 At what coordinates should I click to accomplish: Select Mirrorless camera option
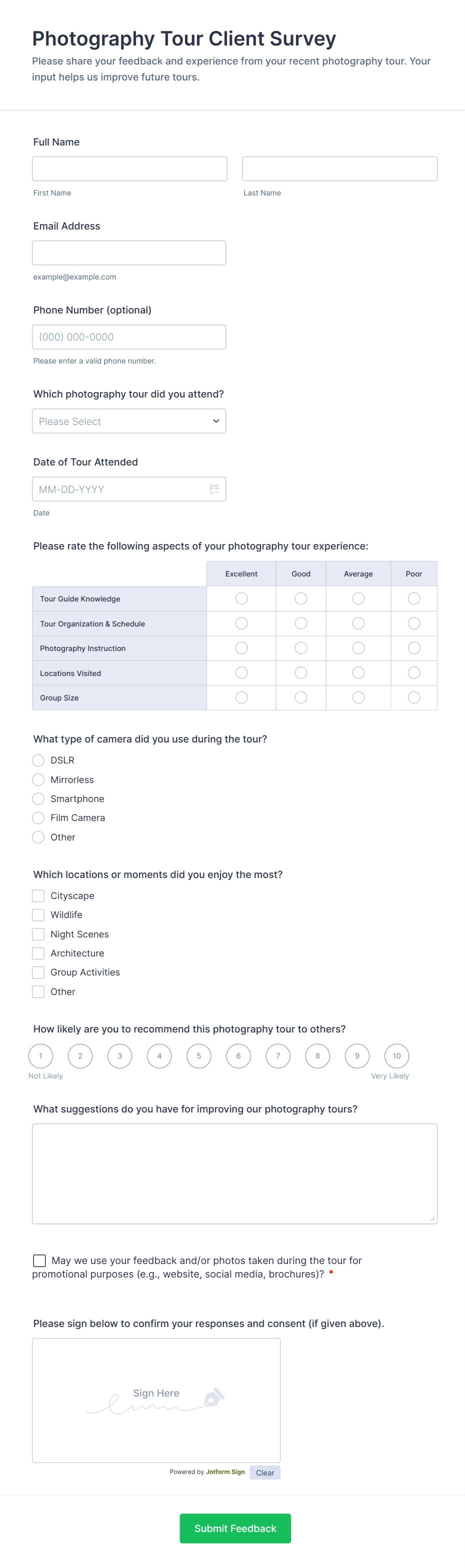(38, 779)
